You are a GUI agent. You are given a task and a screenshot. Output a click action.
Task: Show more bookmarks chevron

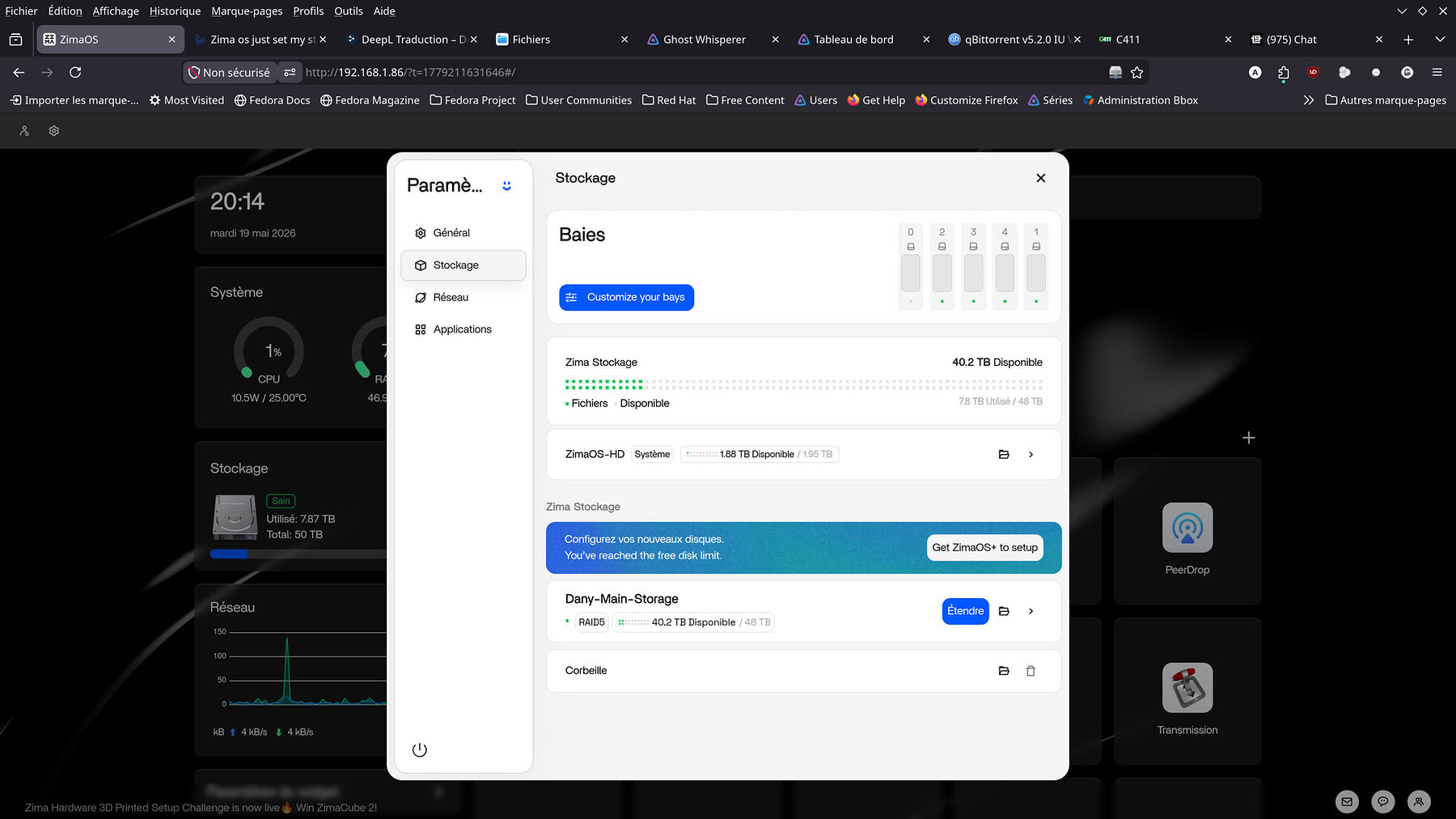1308,100
